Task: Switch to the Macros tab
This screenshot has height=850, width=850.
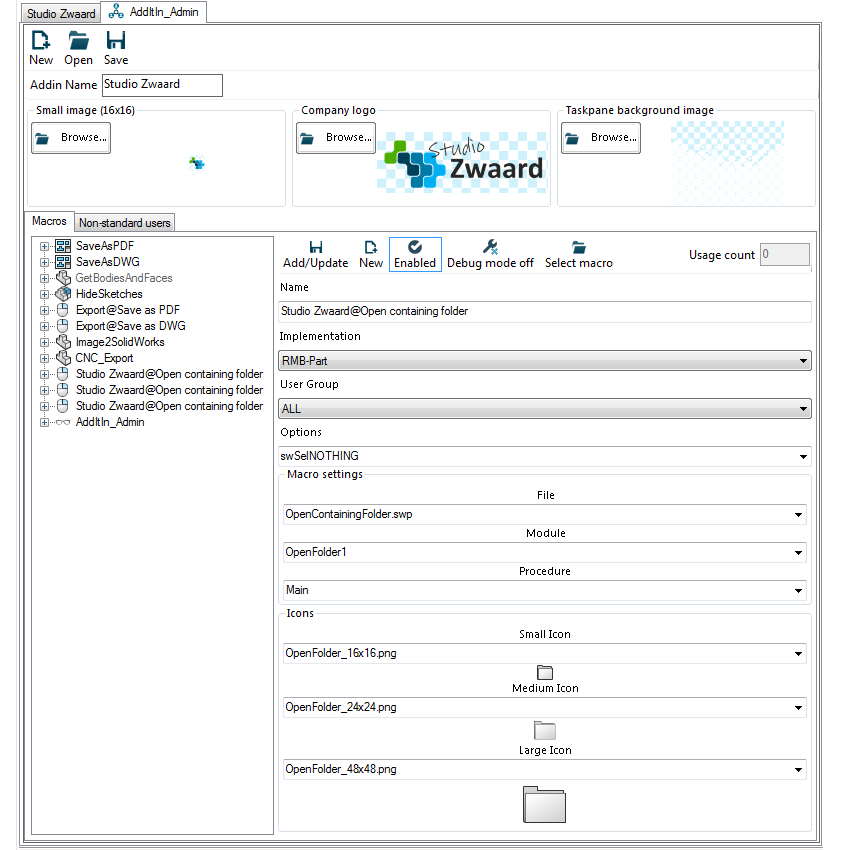Action: tap(49, 221)
